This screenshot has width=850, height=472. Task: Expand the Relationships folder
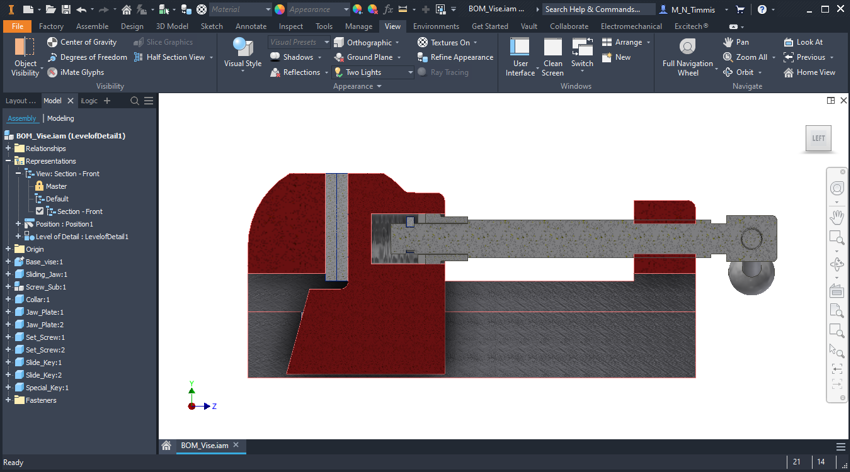(8, 148)
